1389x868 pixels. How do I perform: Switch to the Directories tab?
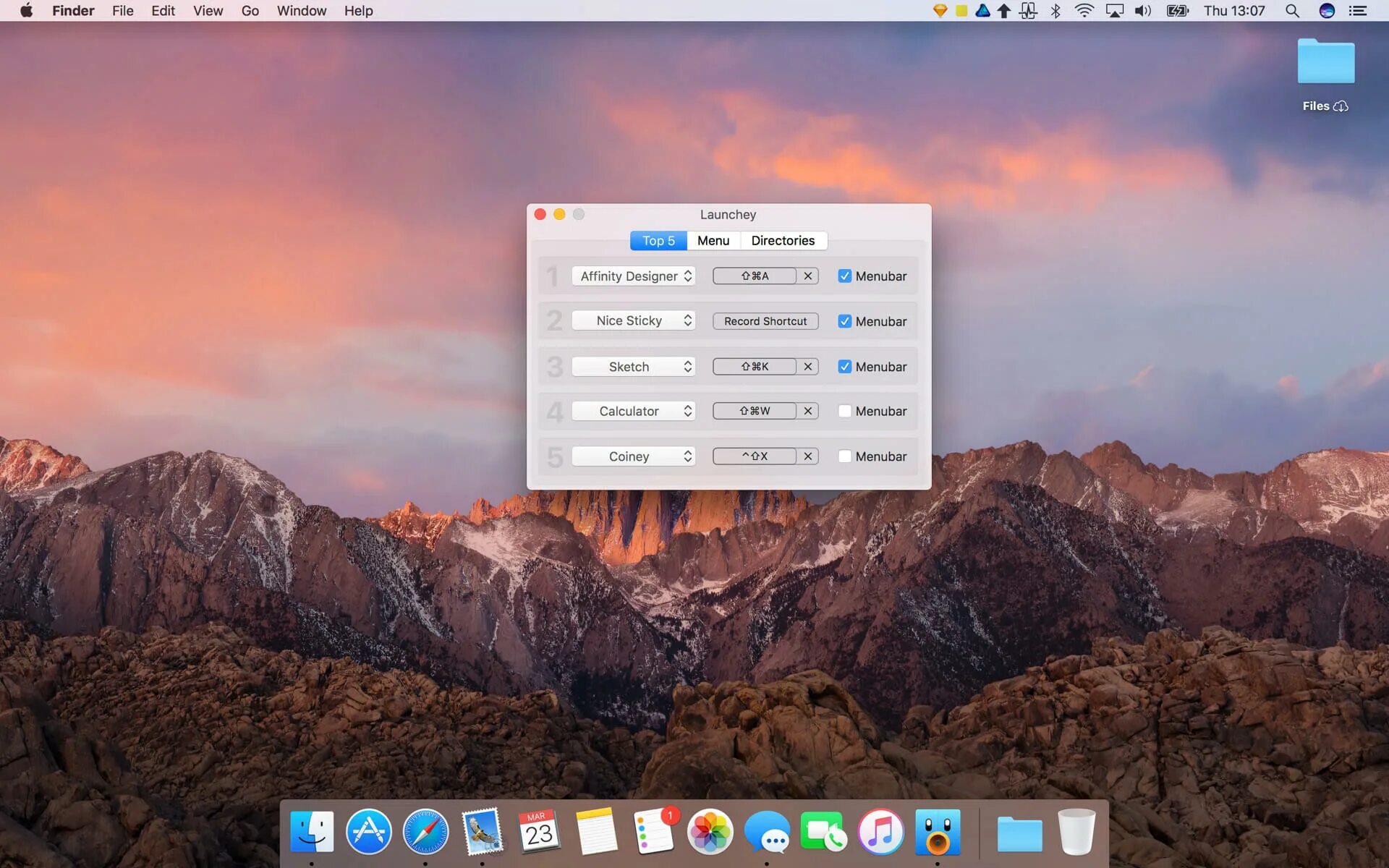tap(783, 240)
